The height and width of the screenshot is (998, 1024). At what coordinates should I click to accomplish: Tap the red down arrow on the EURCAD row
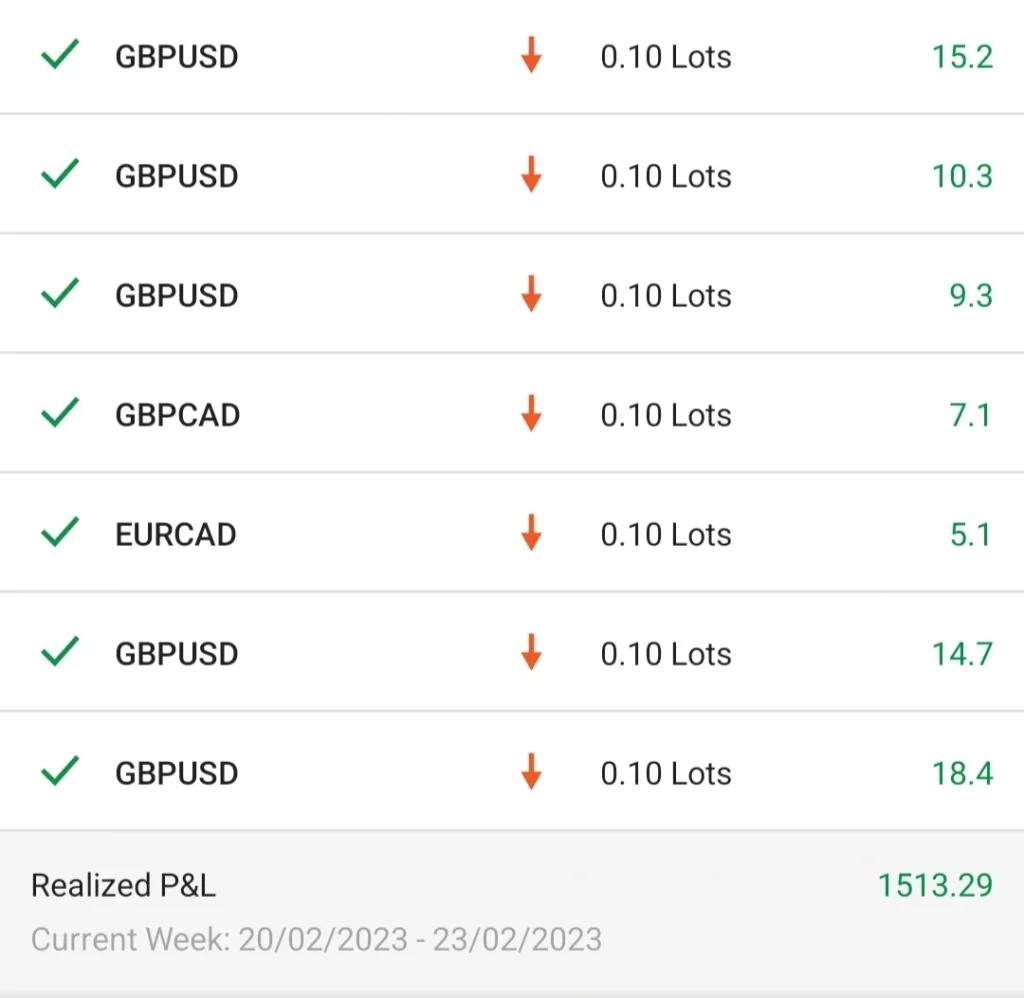coord(532,533)
